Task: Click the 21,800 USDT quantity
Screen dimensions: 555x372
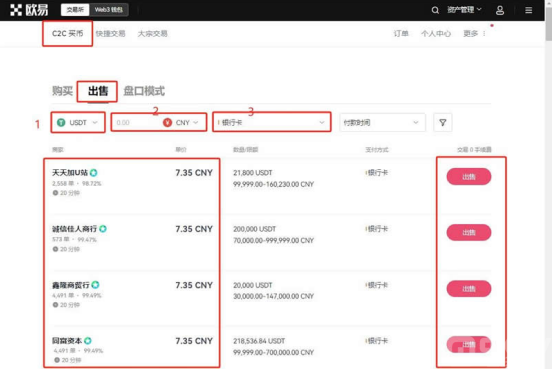Action: [253, 173]
